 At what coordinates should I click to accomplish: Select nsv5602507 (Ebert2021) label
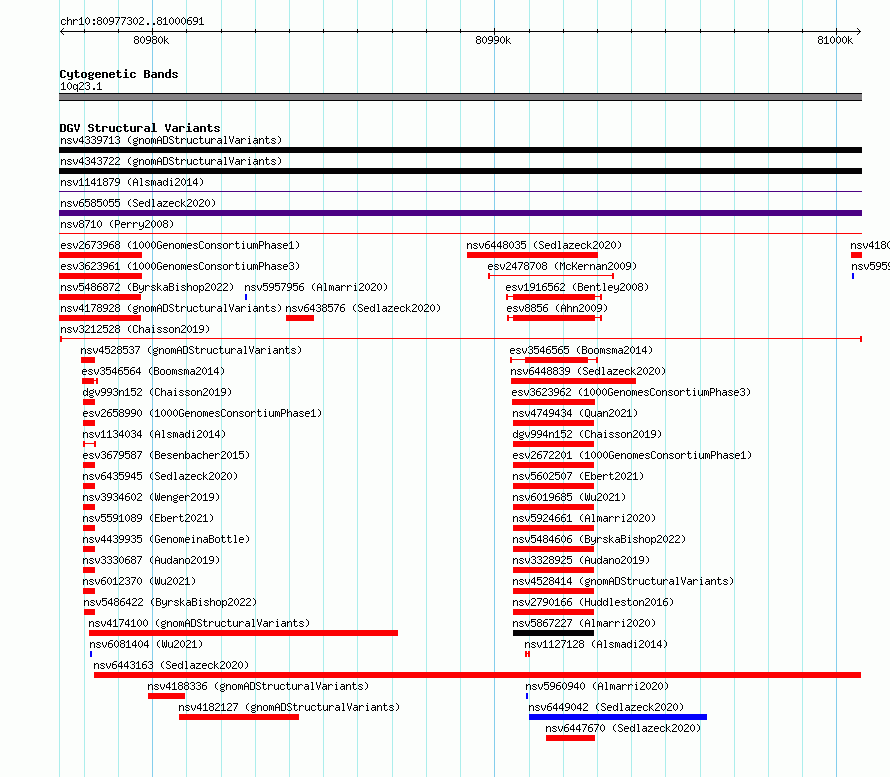(x=578, y=476)
